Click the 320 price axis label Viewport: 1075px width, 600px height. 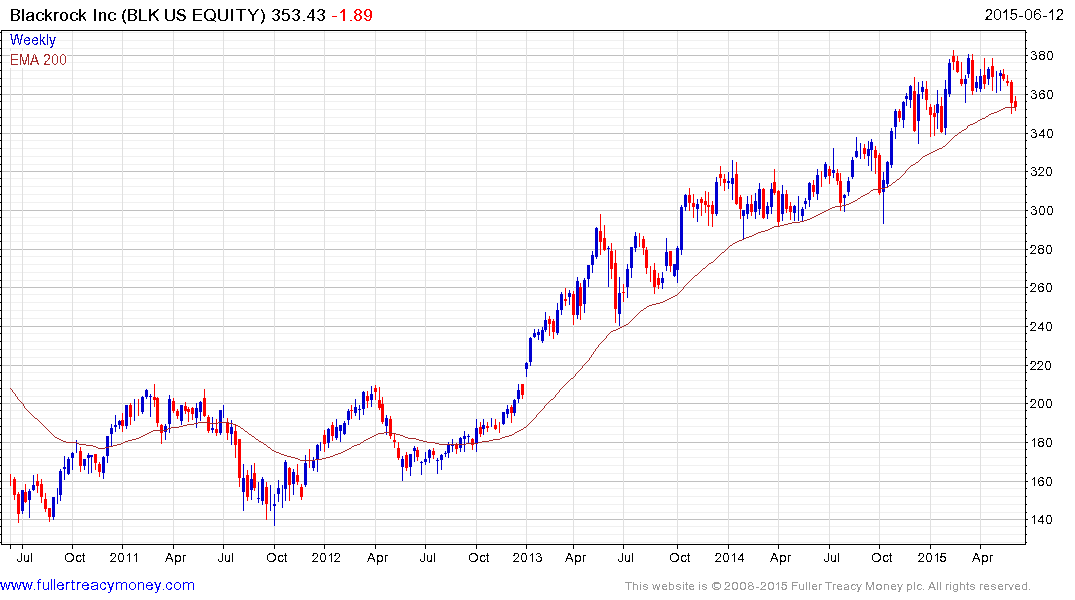(x=1042, y=171)
